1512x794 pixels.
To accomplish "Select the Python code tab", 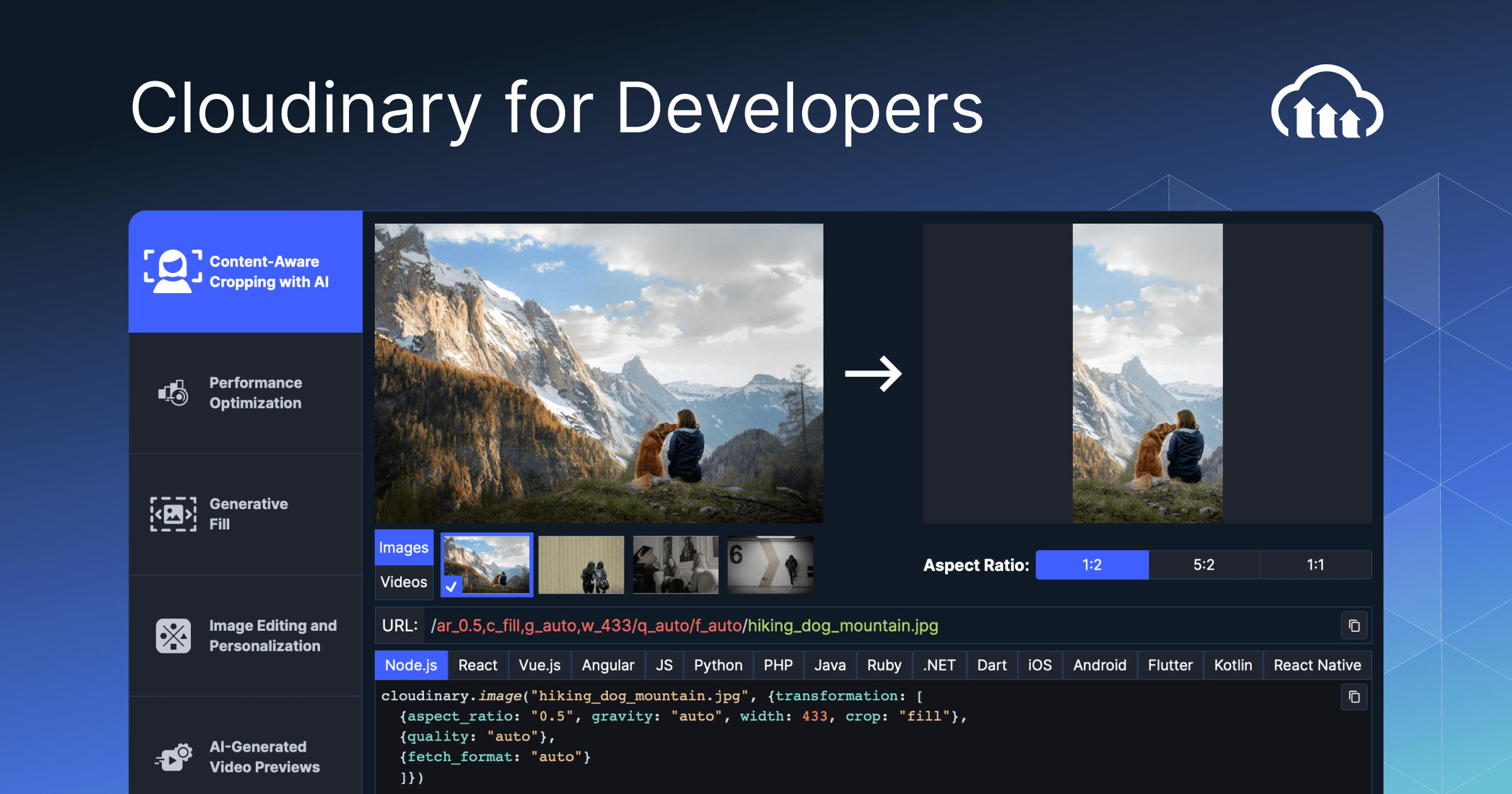I will (x=718, y=665).
